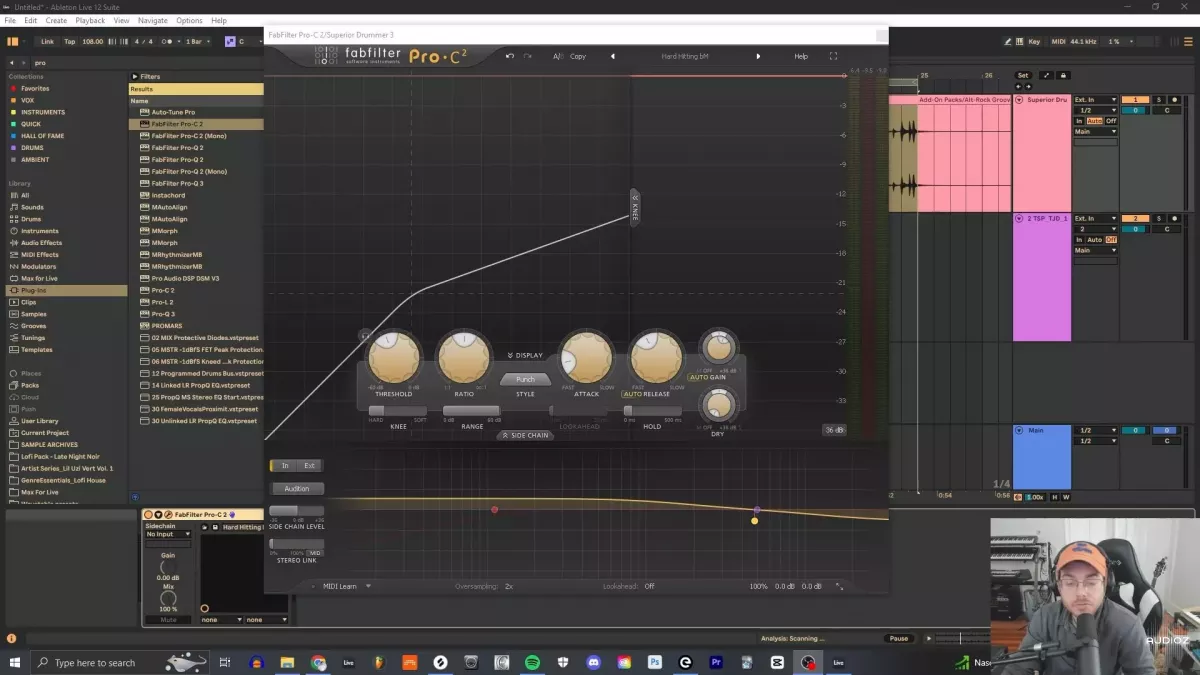This screenshot has width=1200, height=675.
Task: Arm the Superior Drummer track for recording
Action: 1175,100
